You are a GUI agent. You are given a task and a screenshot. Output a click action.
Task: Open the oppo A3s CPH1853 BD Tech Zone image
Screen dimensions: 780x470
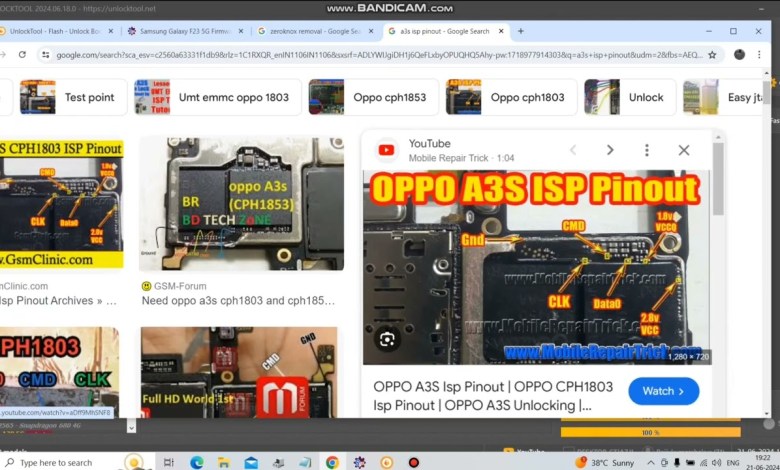click(242, 204)
